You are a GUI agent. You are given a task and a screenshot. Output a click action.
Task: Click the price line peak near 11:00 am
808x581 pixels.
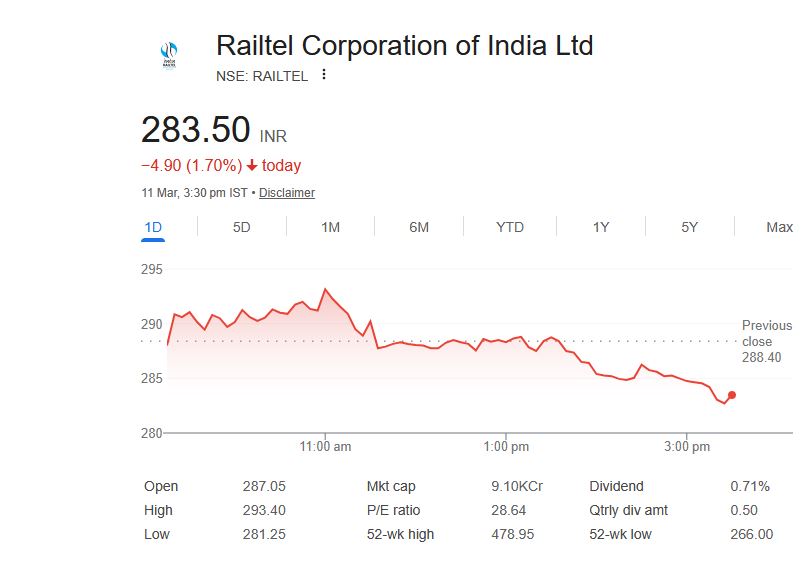click(x=325, y=289)
